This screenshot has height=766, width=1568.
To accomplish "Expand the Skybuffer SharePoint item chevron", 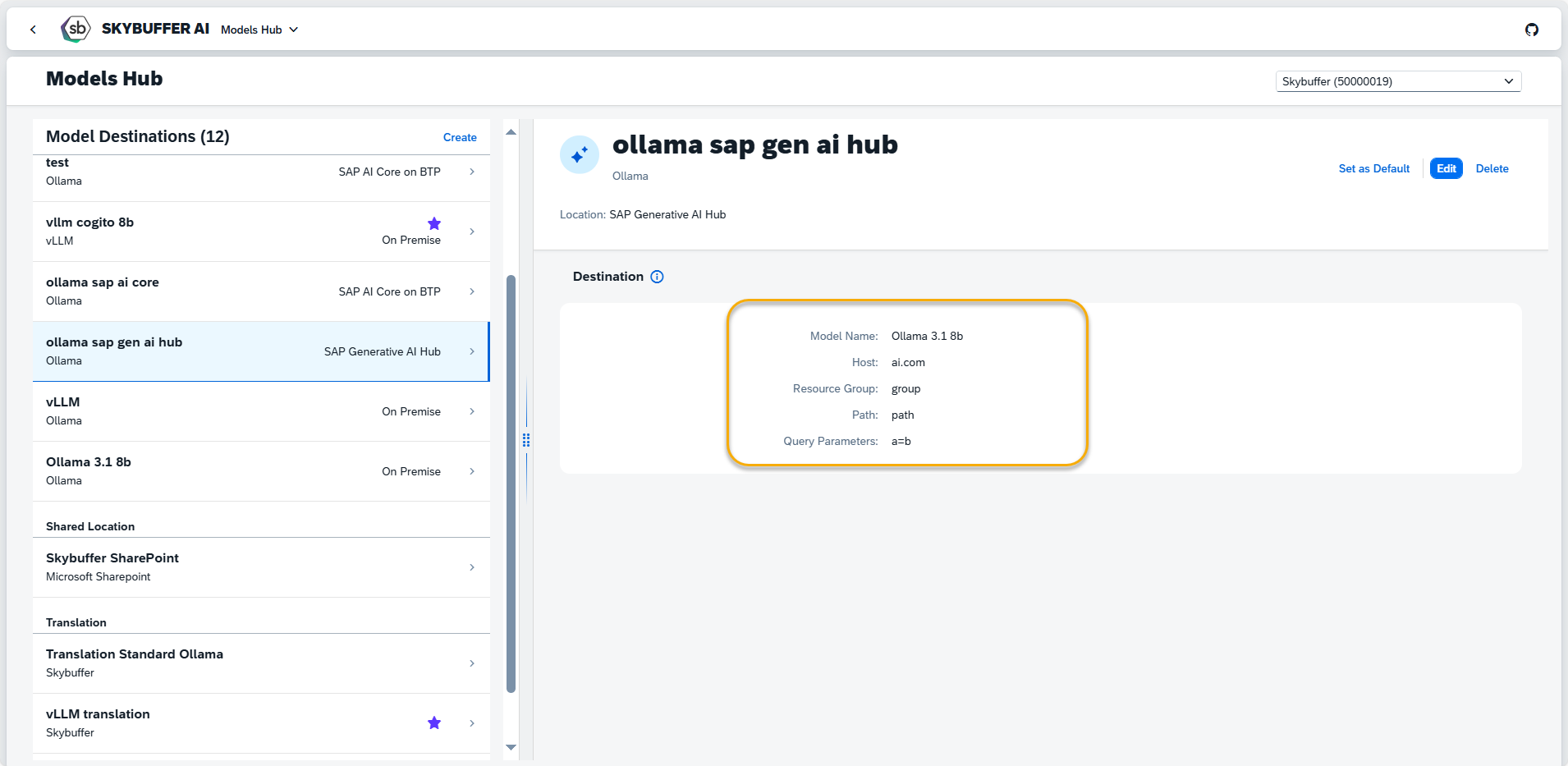I will pyautogui.click(x=472, y=567).
